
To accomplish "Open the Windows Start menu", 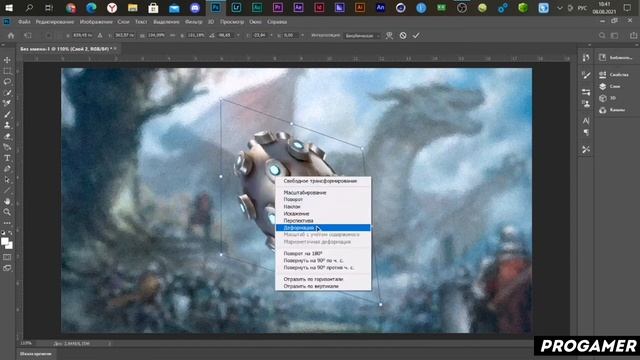I will coord(9,7).
